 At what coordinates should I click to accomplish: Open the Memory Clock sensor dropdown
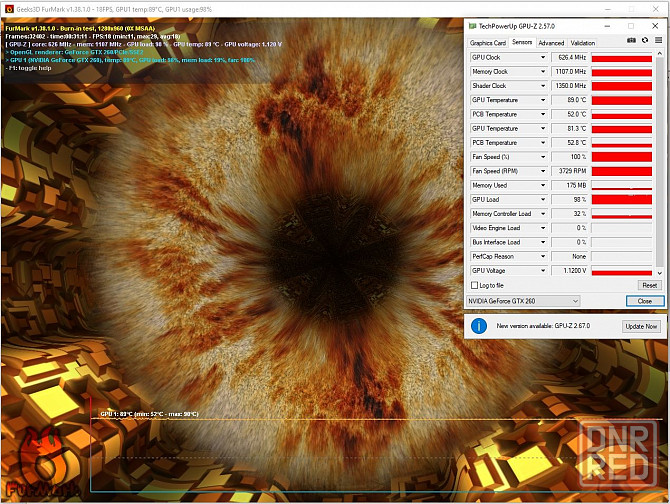pyautogui.click(x=543, y=71)
